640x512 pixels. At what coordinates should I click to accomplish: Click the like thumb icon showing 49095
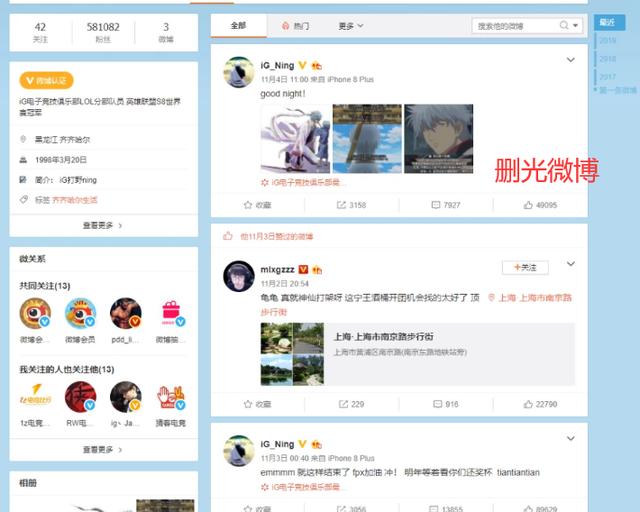[528, 205]
